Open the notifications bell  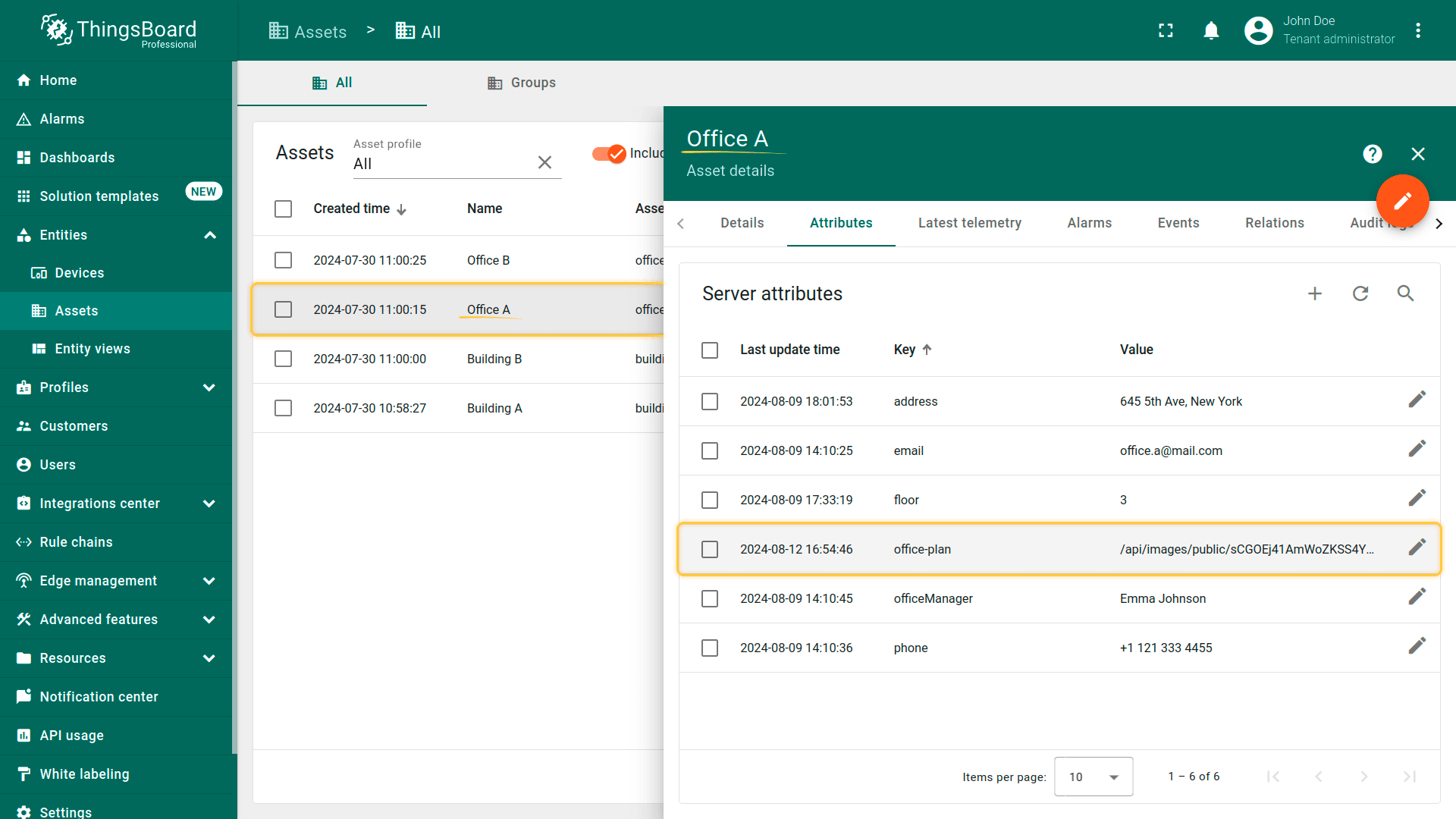pos(1211,30)
